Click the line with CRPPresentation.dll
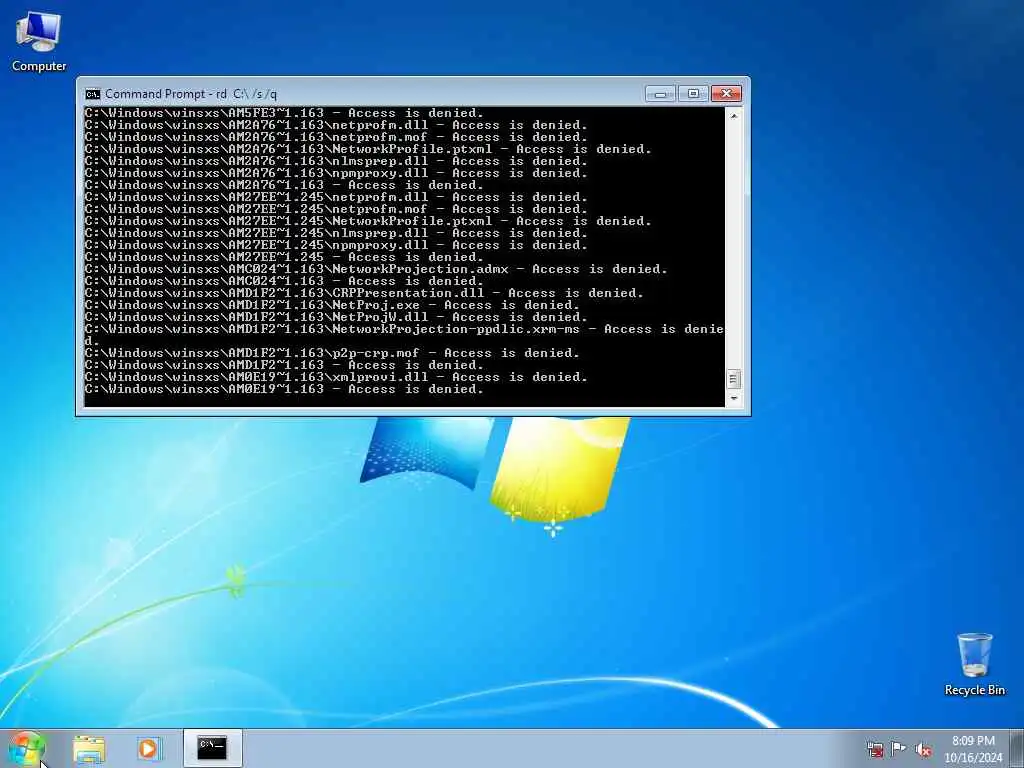Image resolution: width=1024 pixels, height=768 pixels. click(x=364, y=293)
